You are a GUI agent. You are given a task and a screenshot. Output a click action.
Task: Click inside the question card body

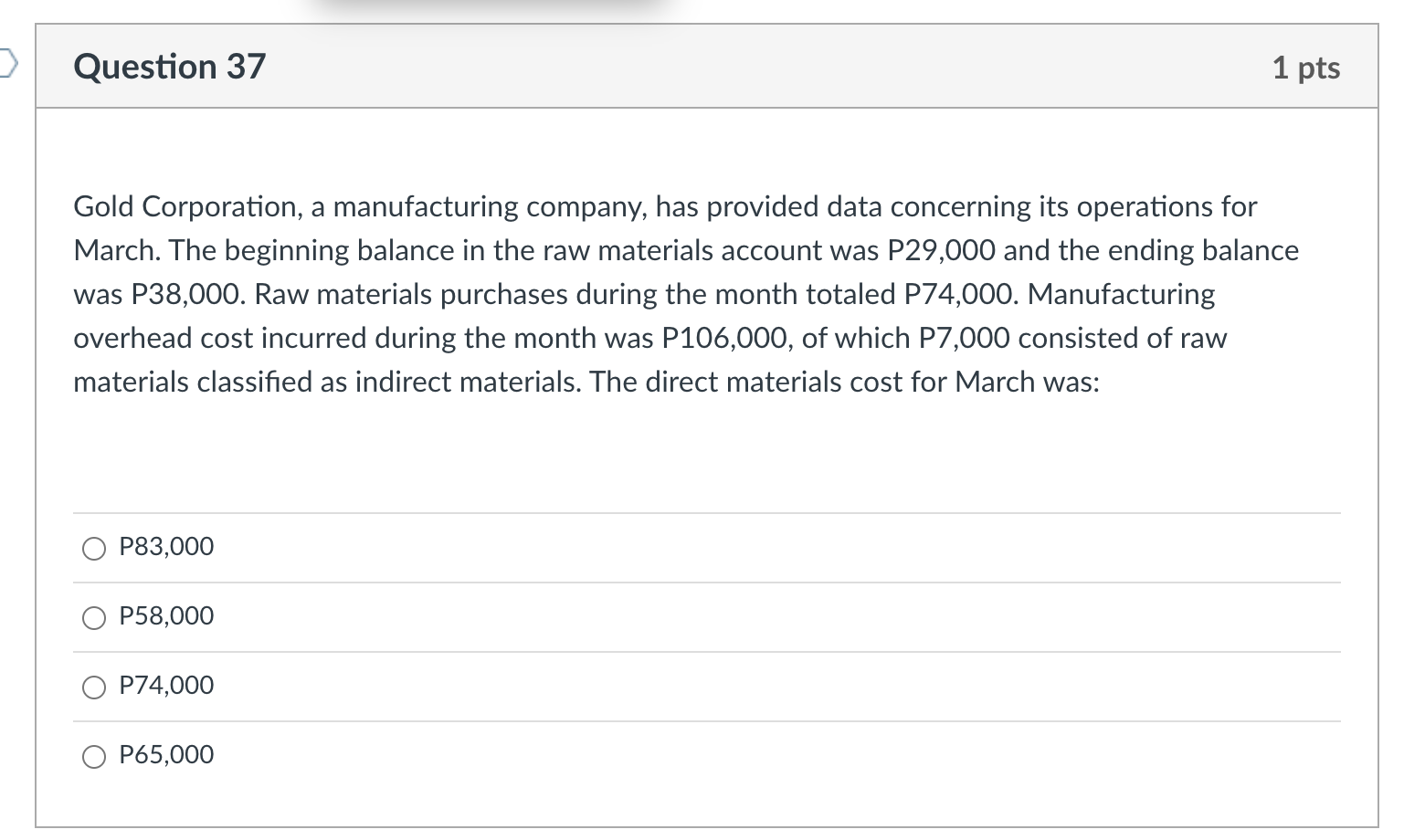pyautogui.click(x=703, y=447)
